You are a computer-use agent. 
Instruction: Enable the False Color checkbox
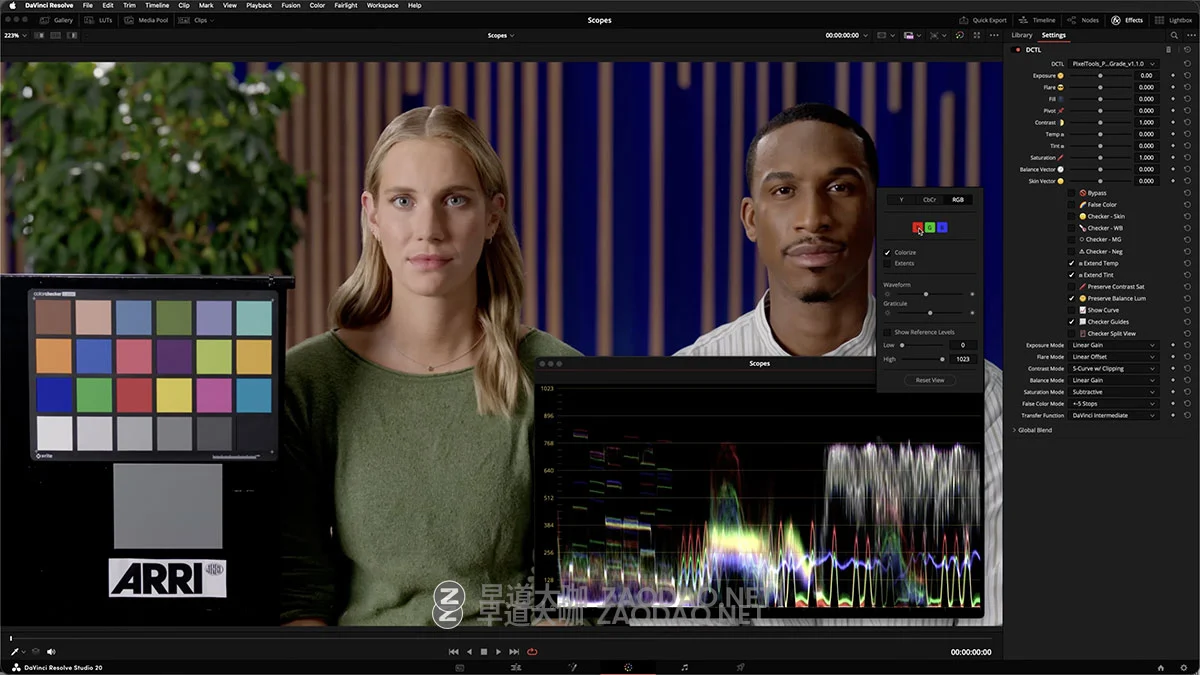coord(1071,204)
